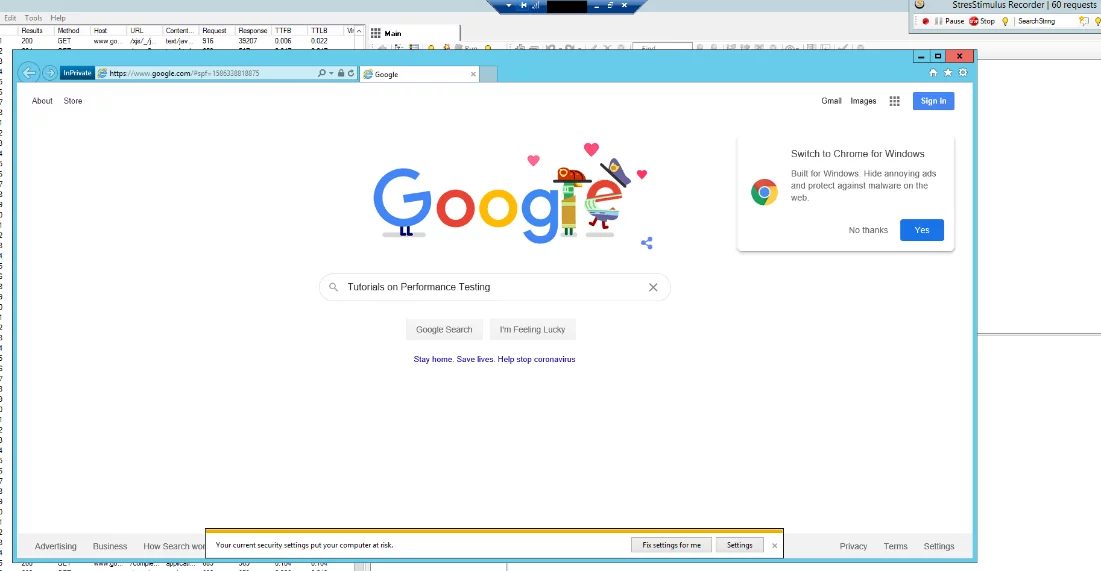1101x571 pixels.
Task: Open the Store link on Google
Action: [73, 101]
